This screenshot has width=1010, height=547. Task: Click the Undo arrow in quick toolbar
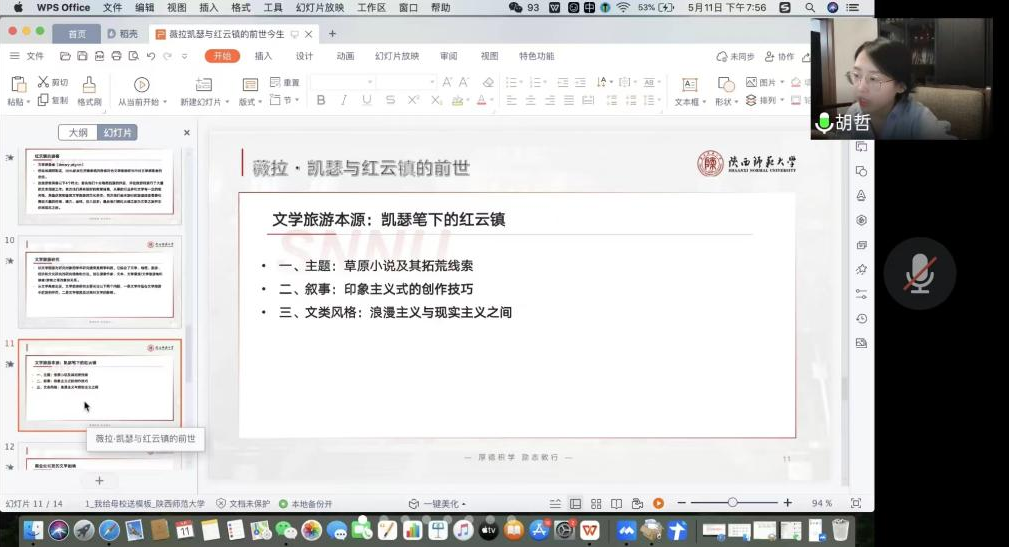click(151, 56)
